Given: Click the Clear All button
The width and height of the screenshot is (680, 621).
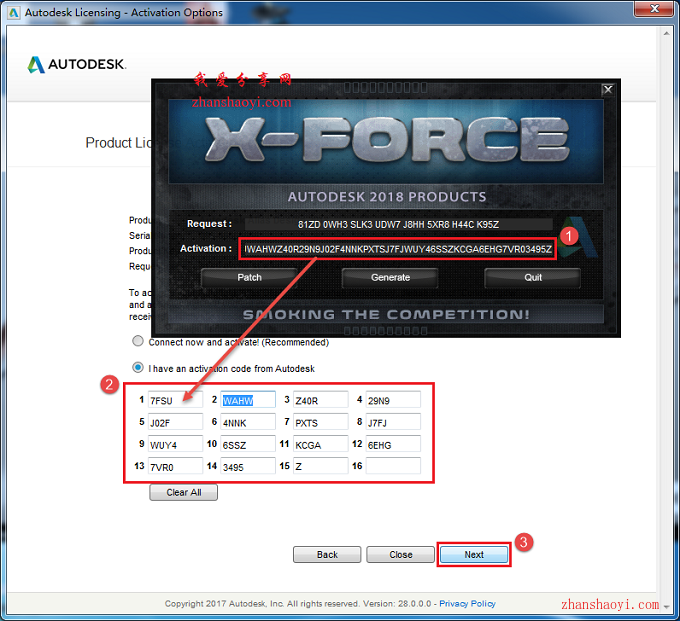Looking at the screenshot, I should click(x=183, y=493).
